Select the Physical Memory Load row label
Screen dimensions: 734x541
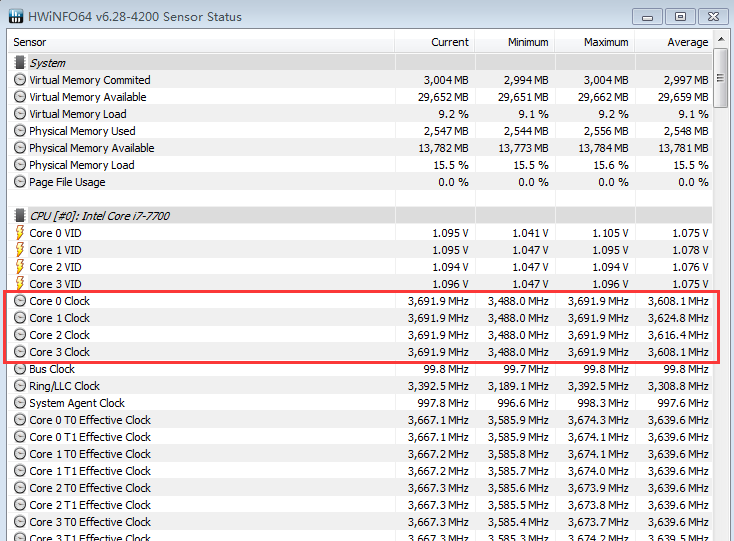(81, 165)
